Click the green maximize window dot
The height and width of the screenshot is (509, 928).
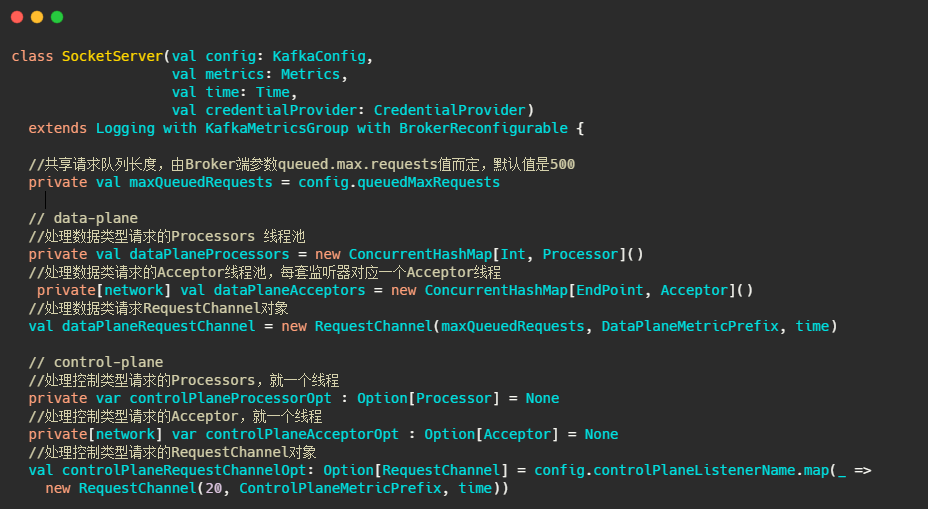pyautogui.click(x=57, y=17)
